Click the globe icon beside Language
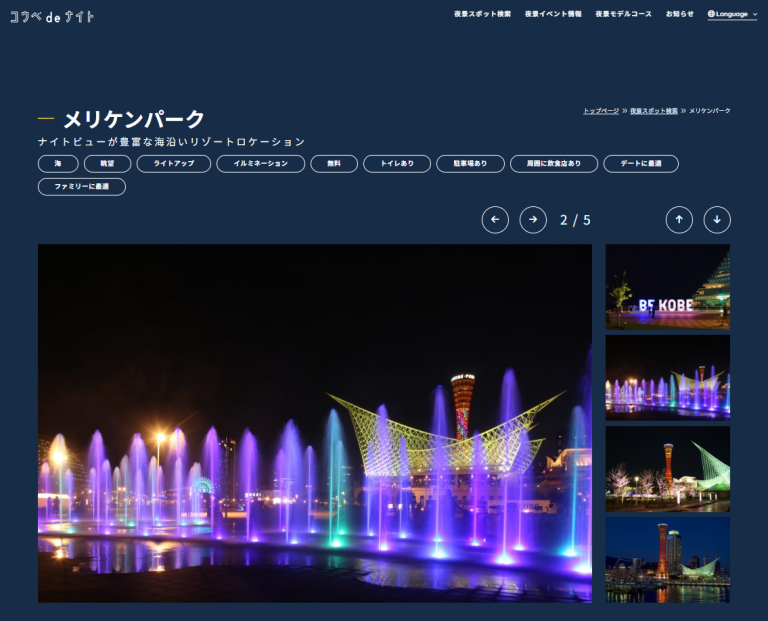Screen dimensions: 768x621 tap(711, 14)
